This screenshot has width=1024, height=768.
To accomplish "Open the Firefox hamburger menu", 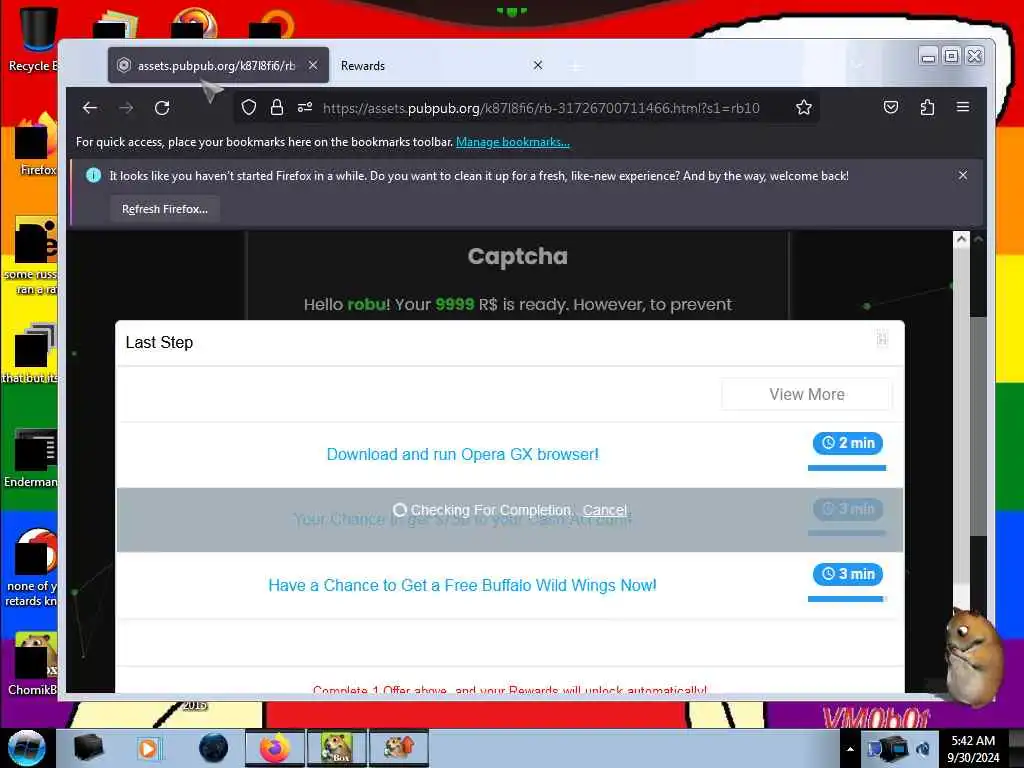I will 963,107.
